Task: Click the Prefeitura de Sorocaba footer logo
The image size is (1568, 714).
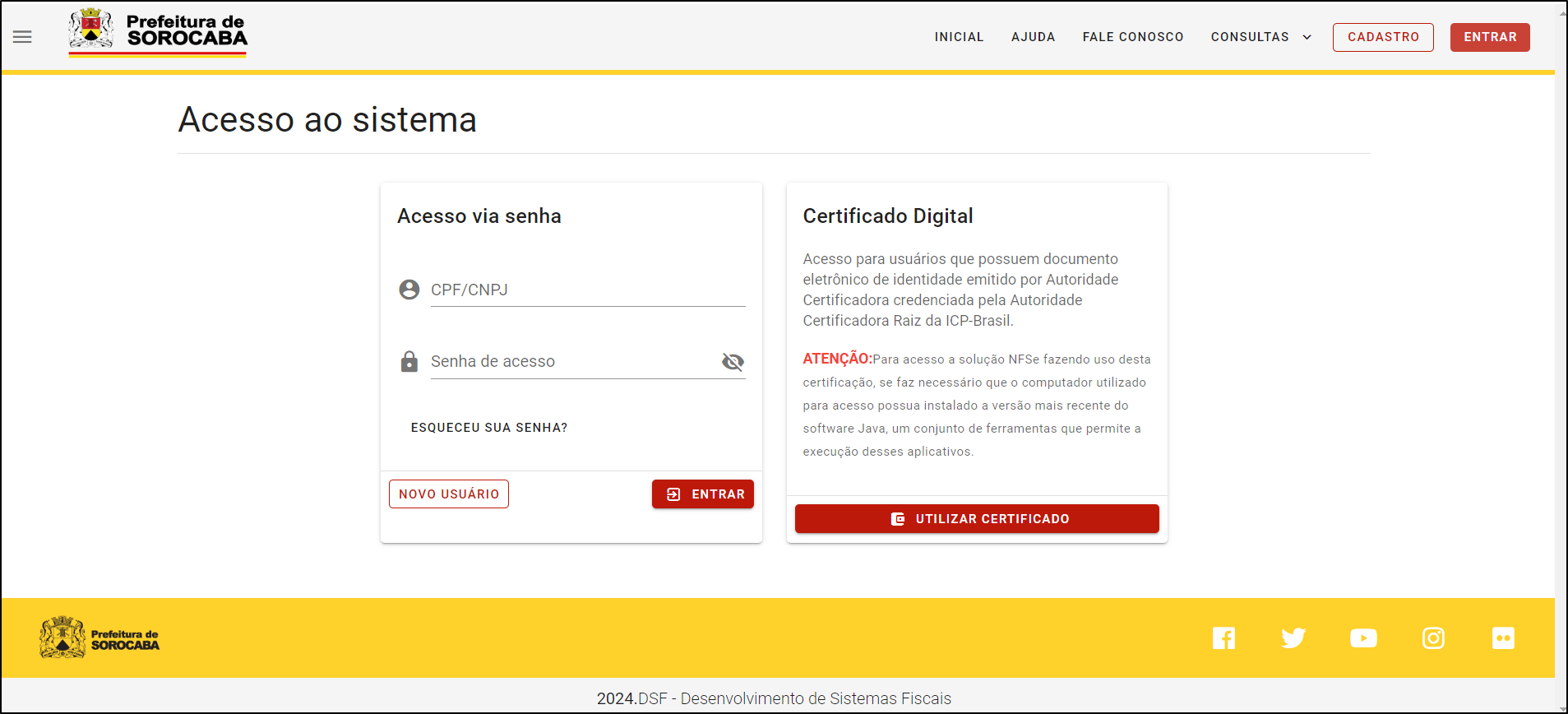Action: (x=99, y=638)
